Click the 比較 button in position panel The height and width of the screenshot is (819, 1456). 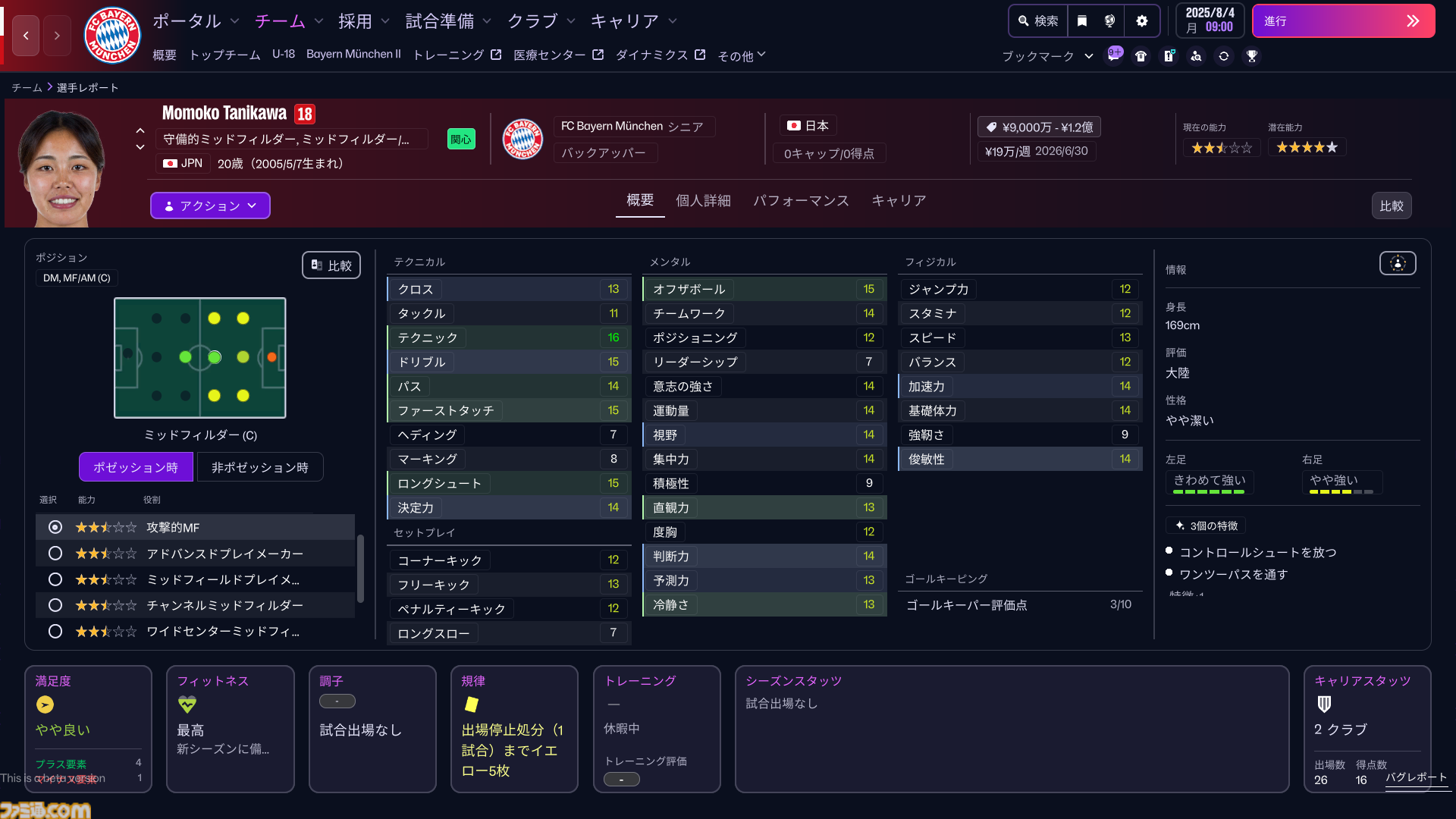[331, 265]
